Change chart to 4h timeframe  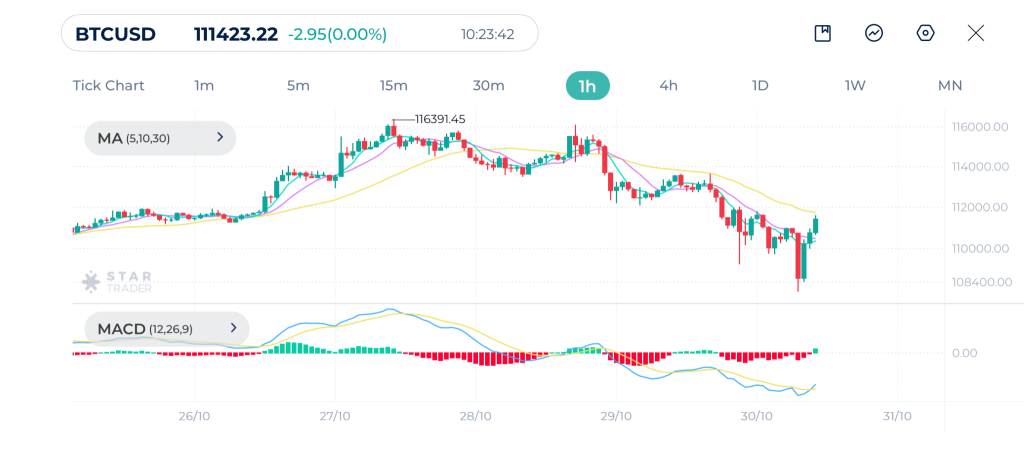click(668, 86)
